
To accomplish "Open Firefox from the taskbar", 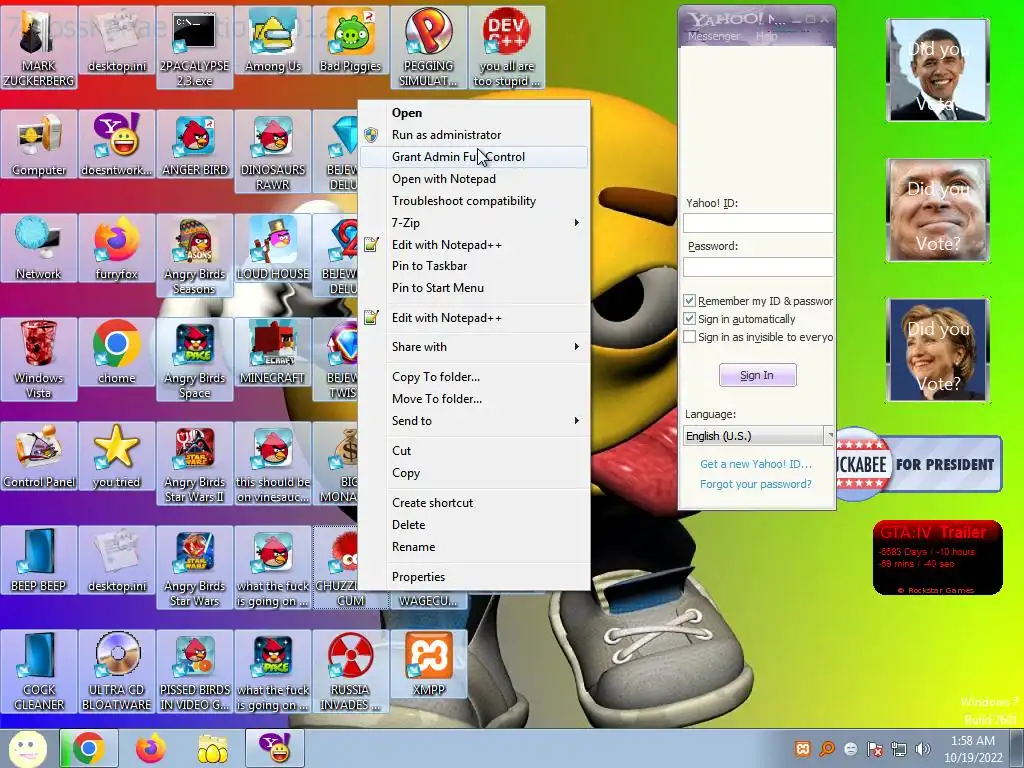I will coord(151,748).
